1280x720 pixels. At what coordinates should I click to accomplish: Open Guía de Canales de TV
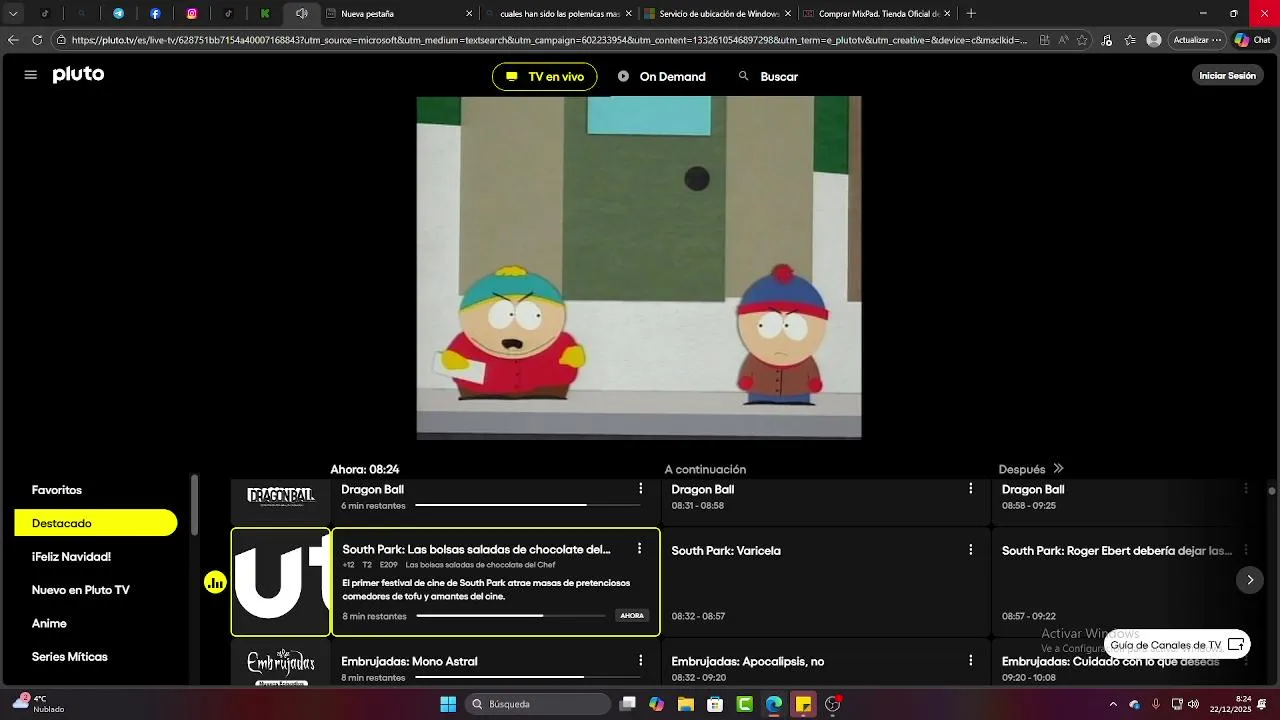tap(1177, 645)
